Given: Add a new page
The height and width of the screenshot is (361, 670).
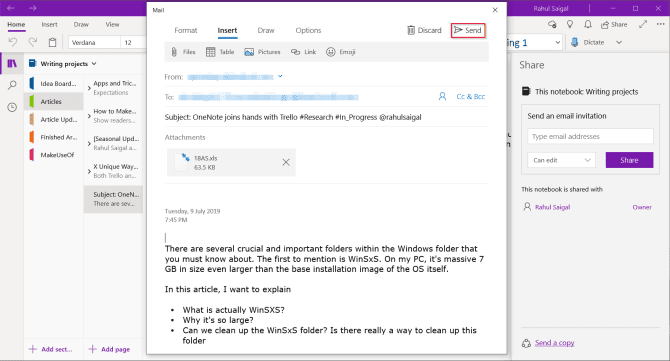Looking at the screenshot, I should (109, 349).
